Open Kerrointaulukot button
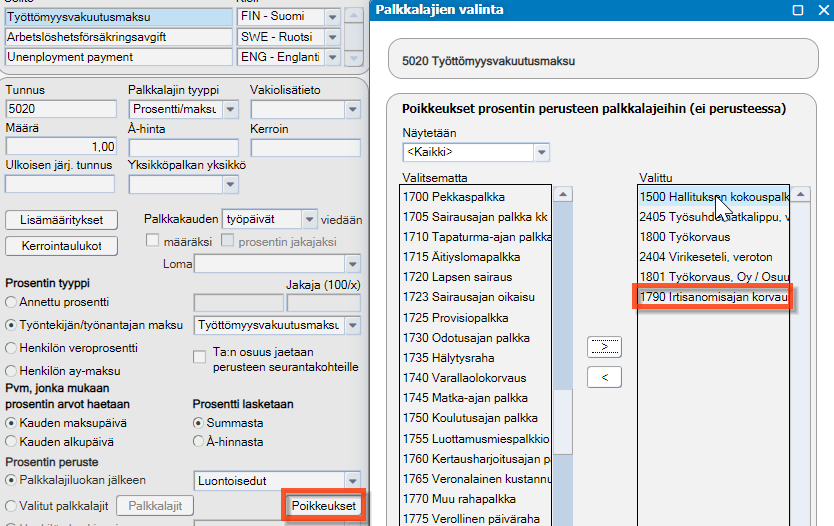 pos(62,246)
